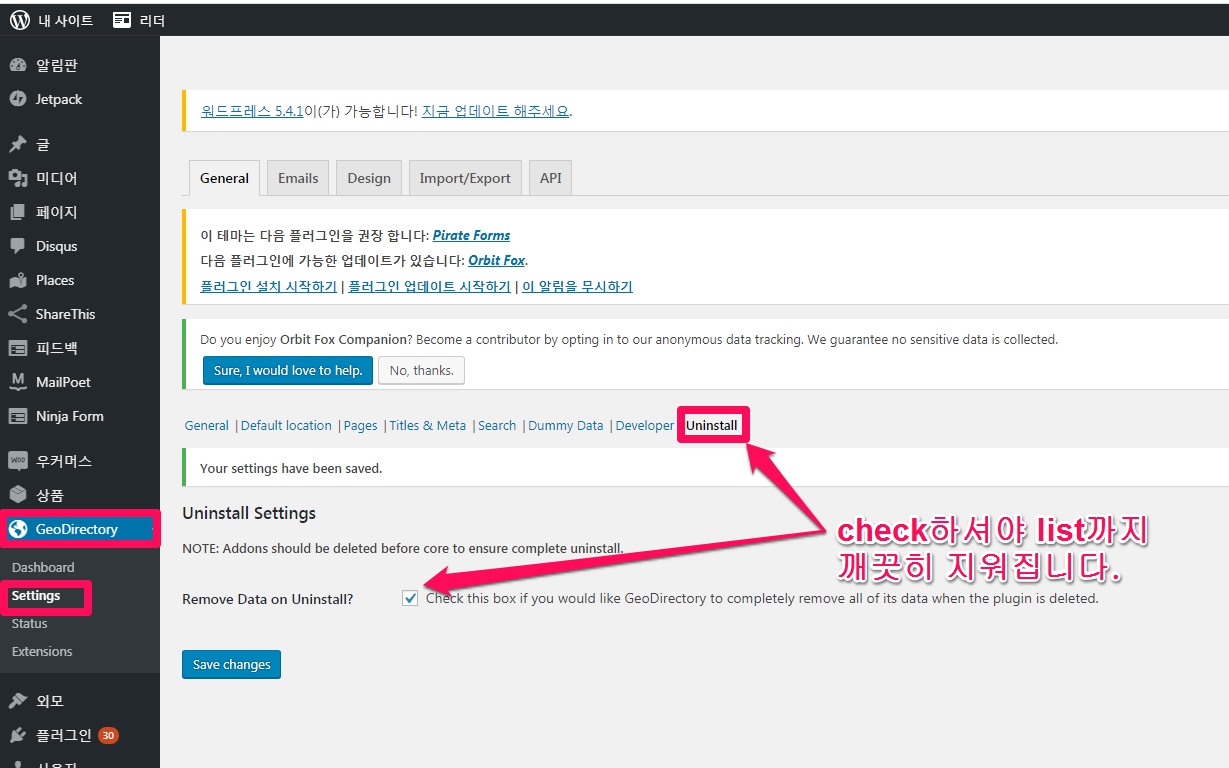The height and width of the screenshot is (768, 1229).
Task: Click the Save changes button
Action: coord(232,664)
